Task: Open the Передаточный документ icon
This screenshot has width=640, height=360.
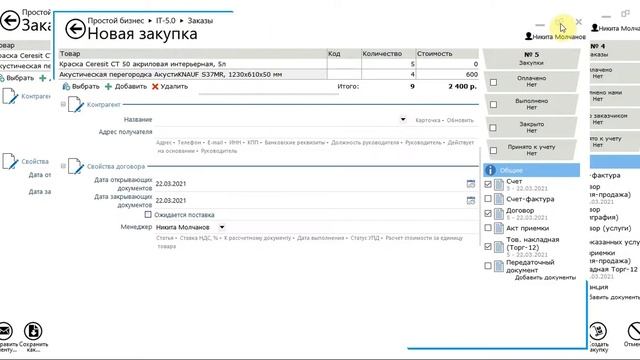Action: click(499, 266)
